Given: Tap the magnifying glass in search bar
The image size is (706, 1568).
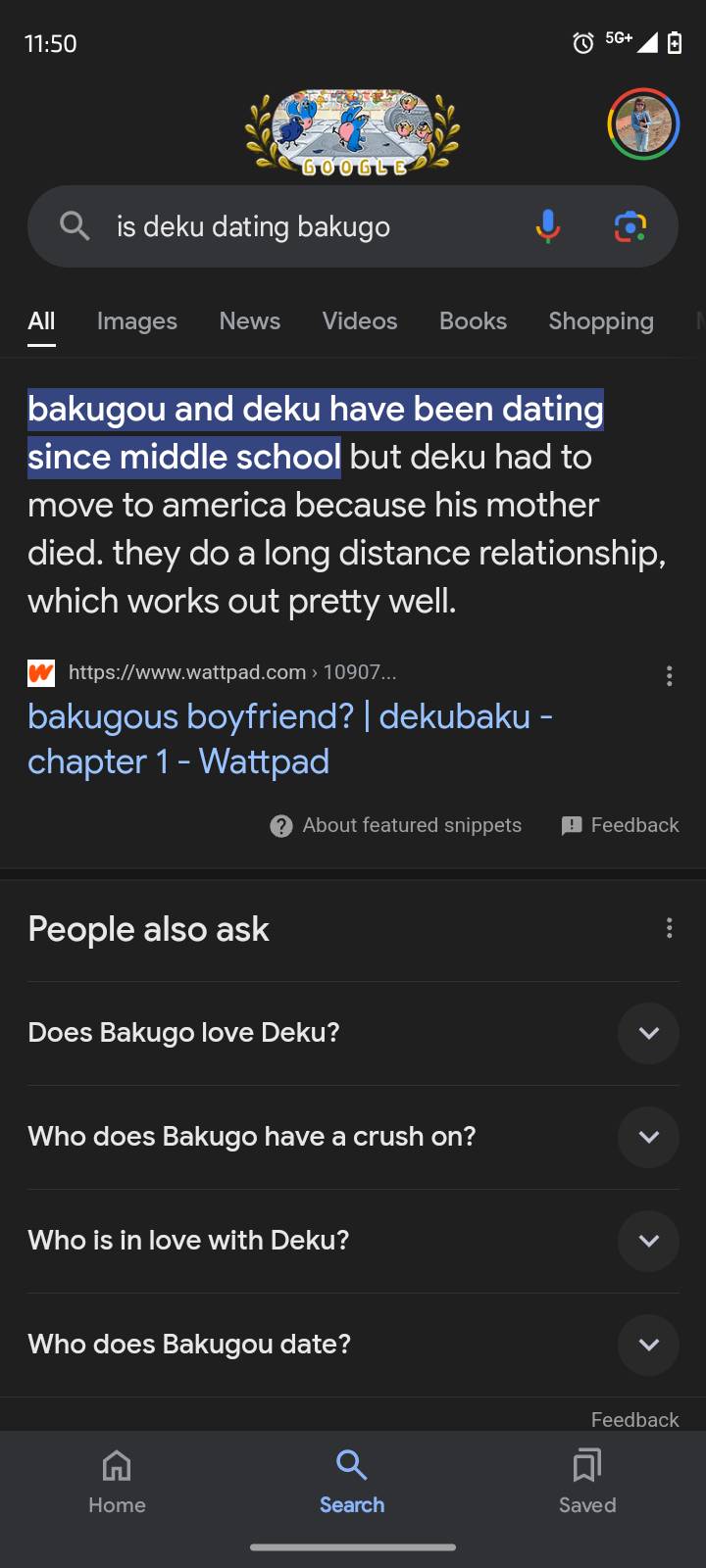Looking at the screenshot, I should click(x=75, y=226).
